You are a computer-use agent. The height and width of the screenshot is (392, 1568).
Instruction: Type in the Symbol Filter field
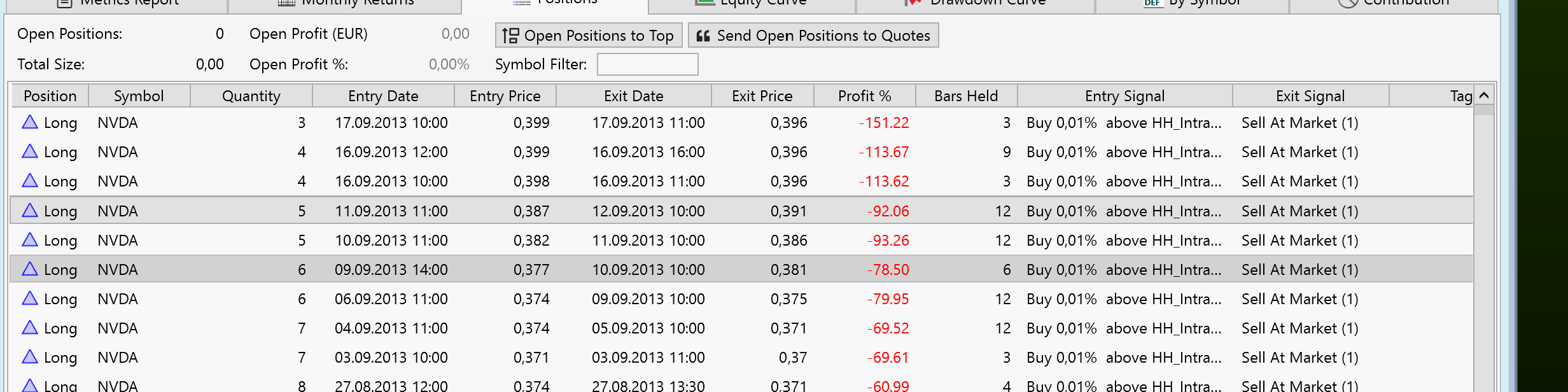tap(647, 64)
